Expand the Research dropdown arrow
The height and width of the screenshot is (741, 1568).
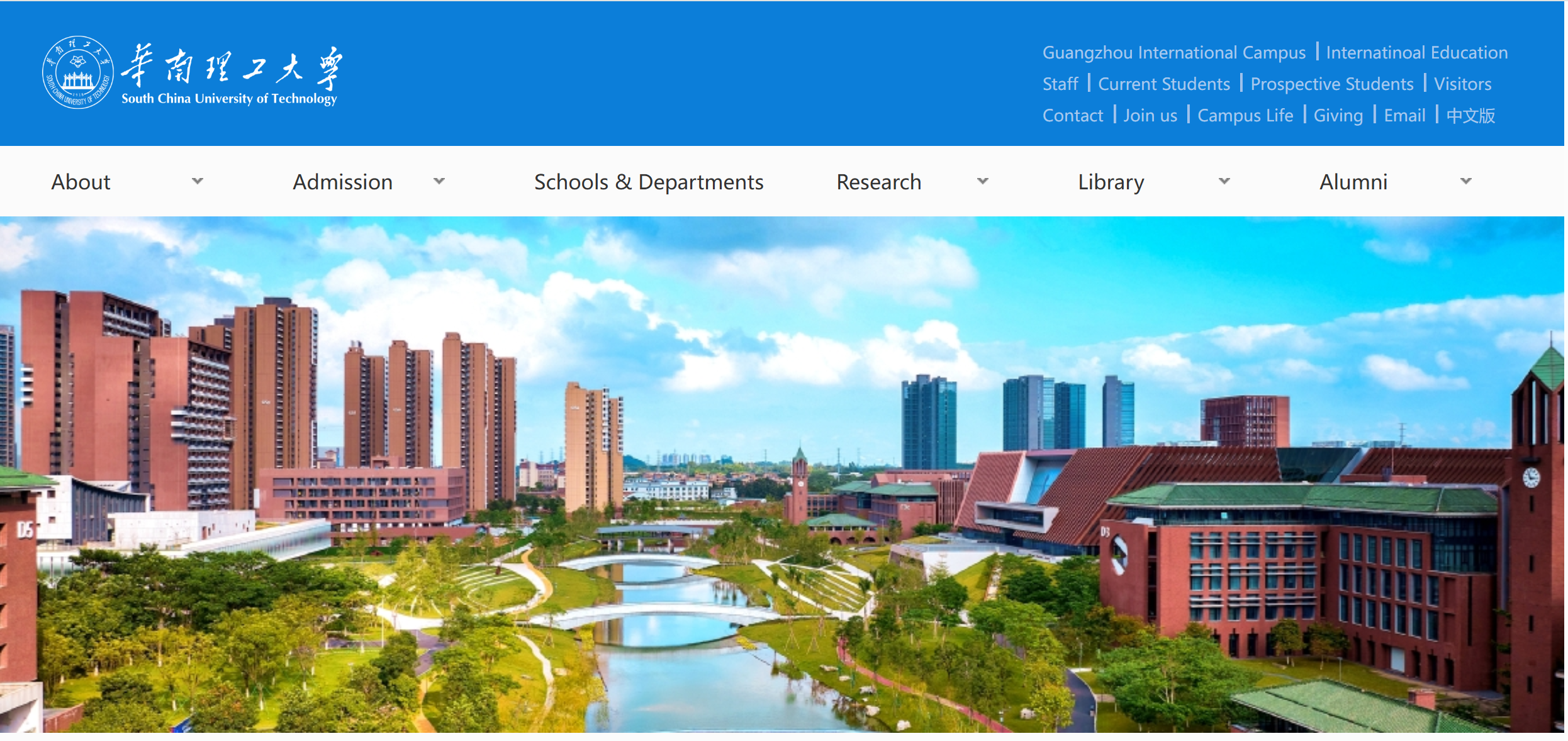click(982, 182)
